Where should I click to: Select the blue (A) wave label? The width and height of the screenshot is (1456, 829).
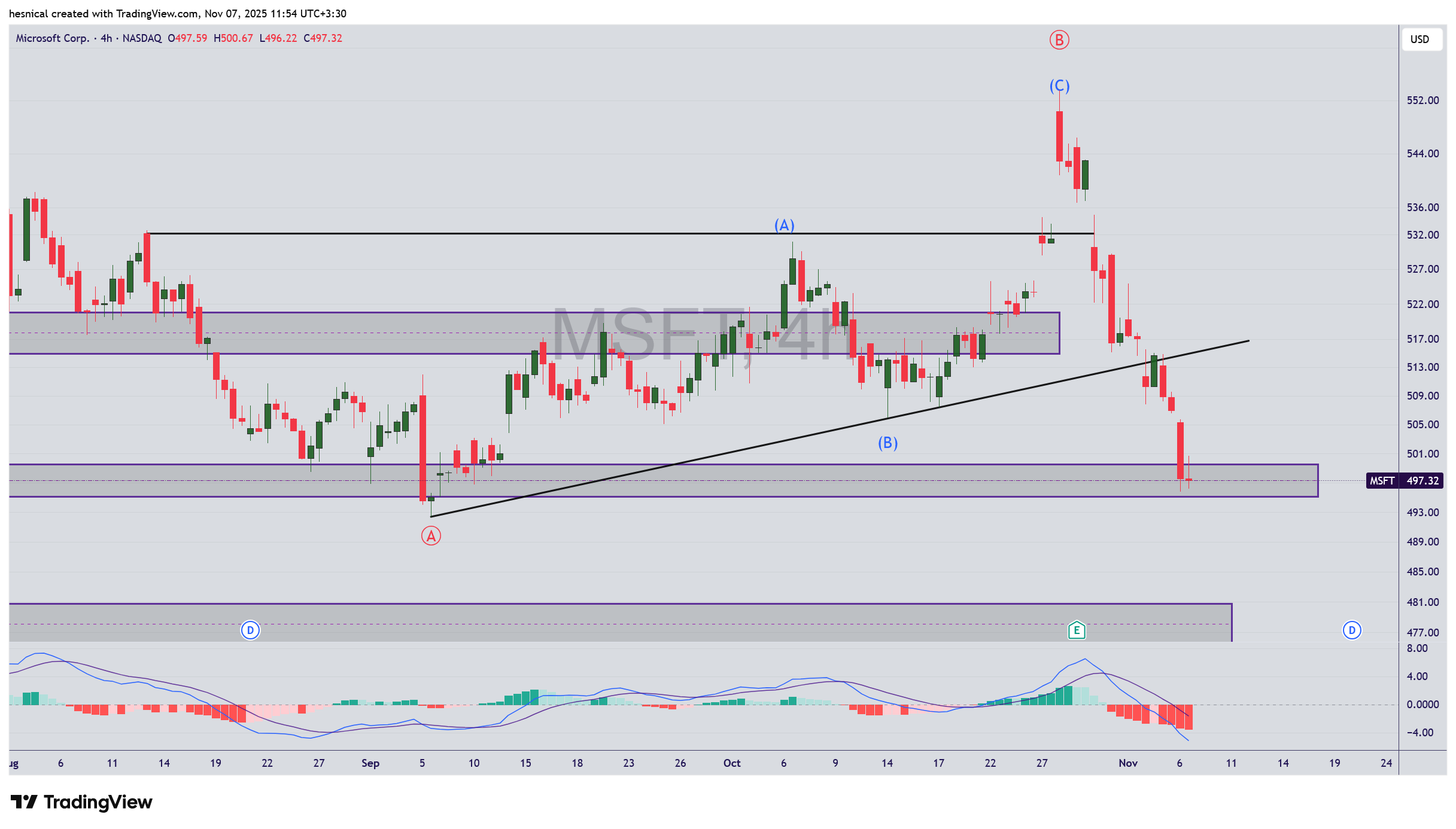coord(784,225)
